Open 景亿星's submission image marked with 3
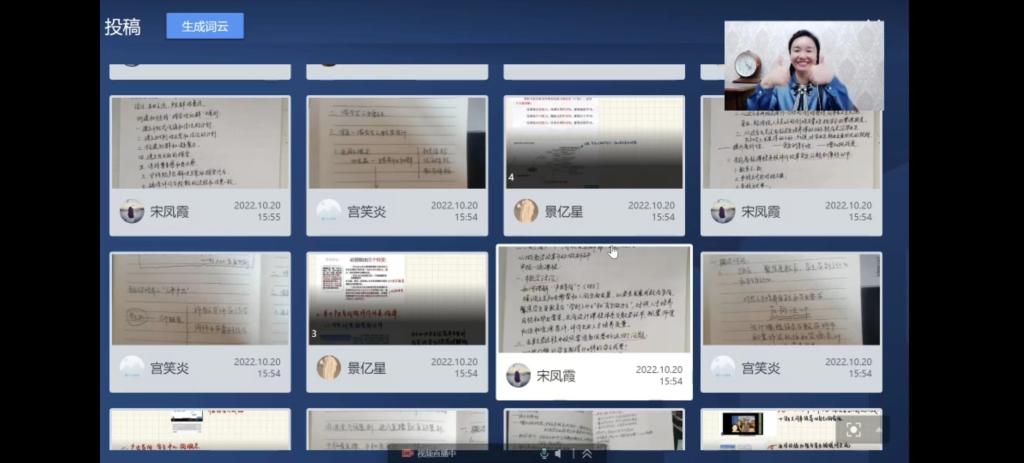1024x463 pixels. [397, 298]
